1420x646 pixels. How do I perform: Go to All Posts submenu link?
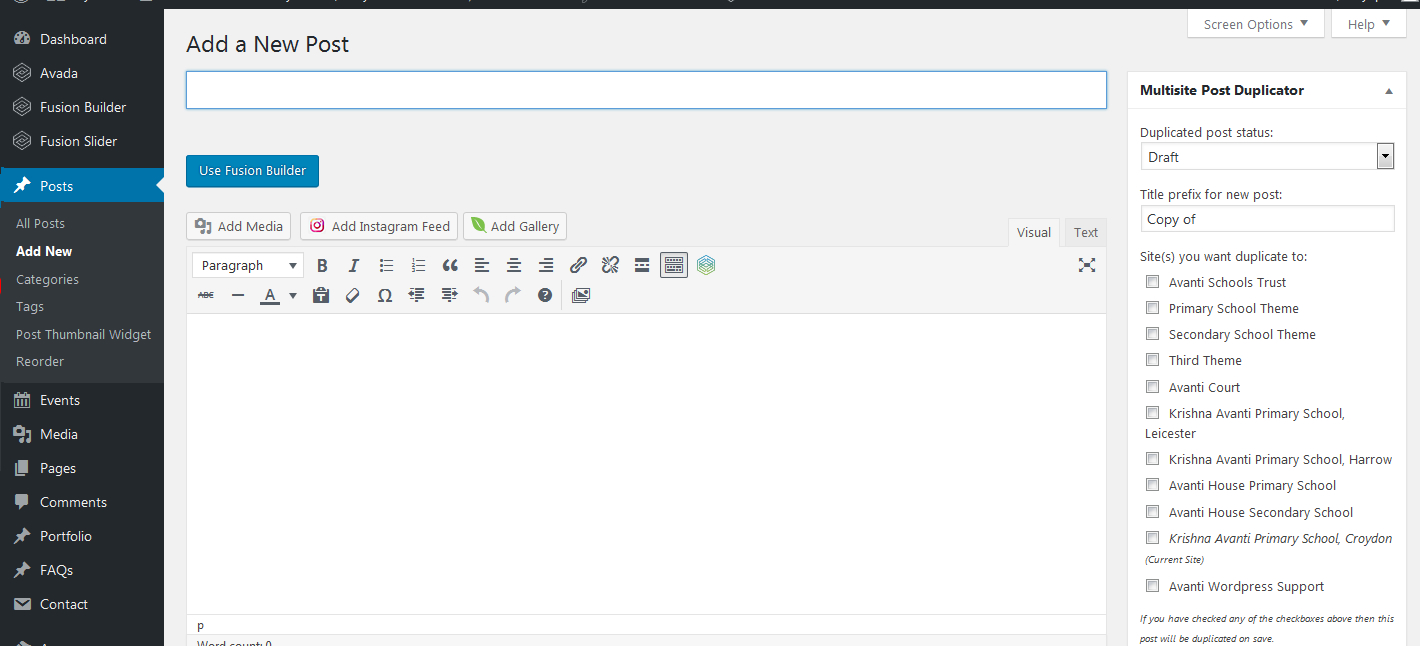pyautogui.click(x=40, y=223)
